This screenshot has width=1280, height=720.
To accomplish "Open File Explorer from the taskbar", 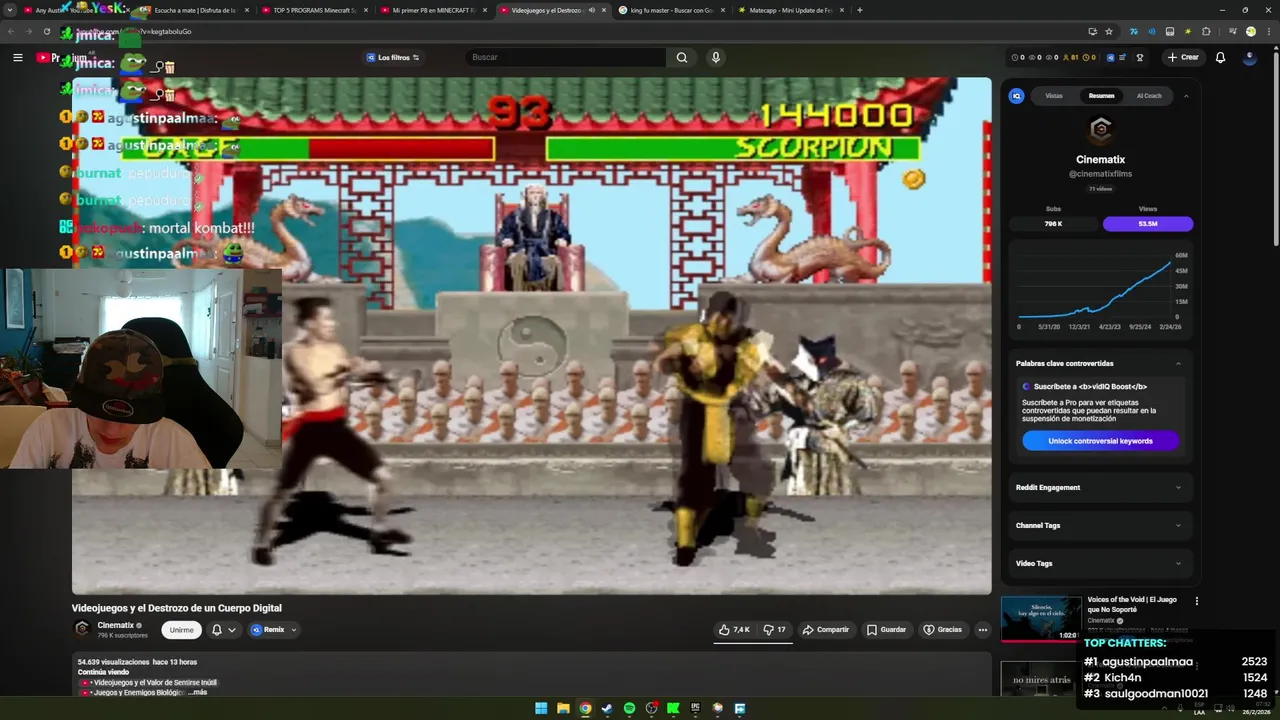I will 563,708.
